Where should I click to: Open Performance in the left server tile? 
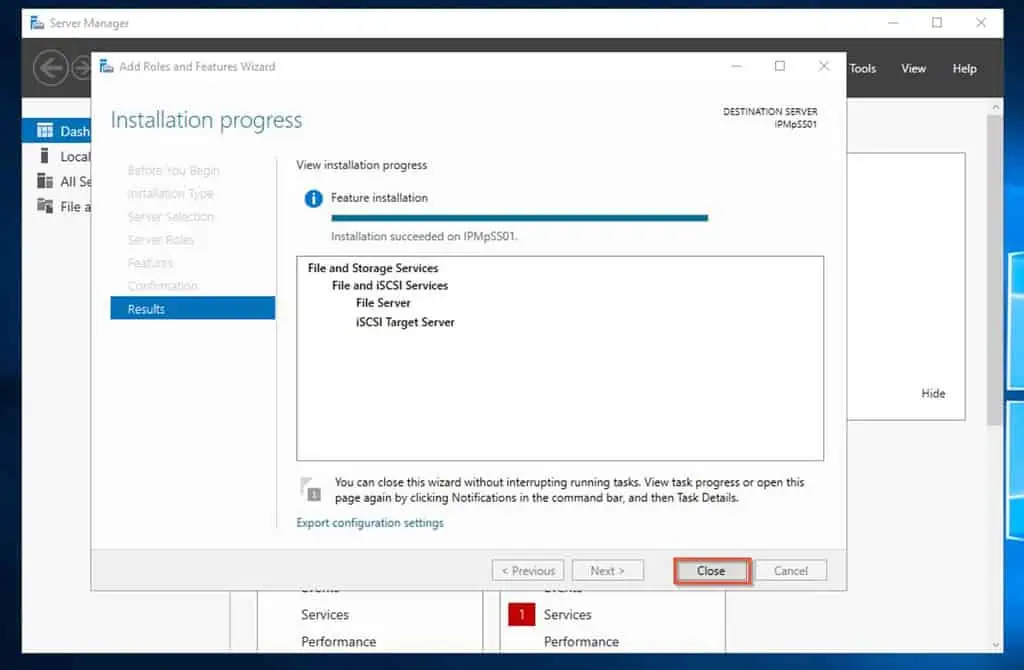[x=339, y=642]
